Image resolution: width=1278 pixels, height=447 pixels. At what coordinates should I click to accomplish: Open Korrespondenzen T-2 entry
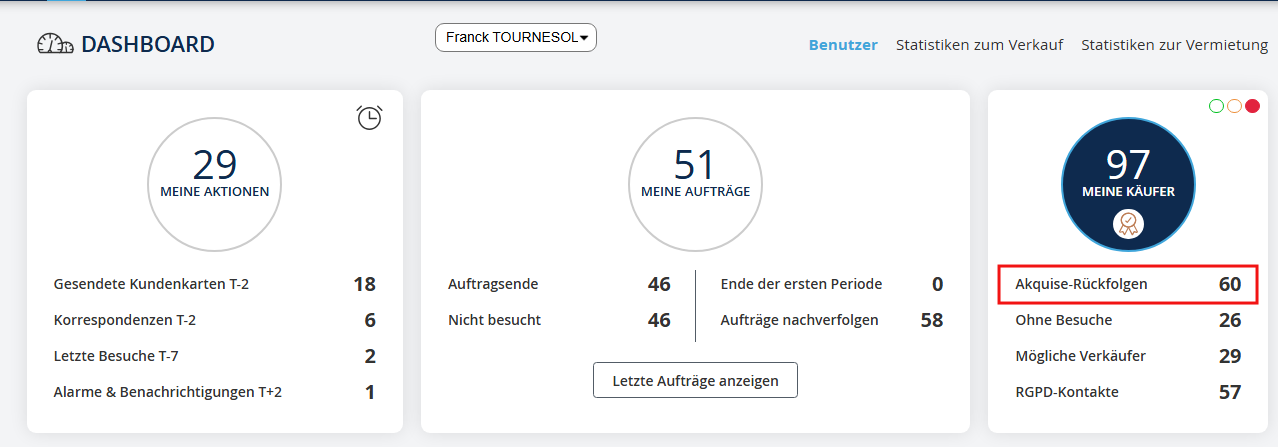point(124,320)
